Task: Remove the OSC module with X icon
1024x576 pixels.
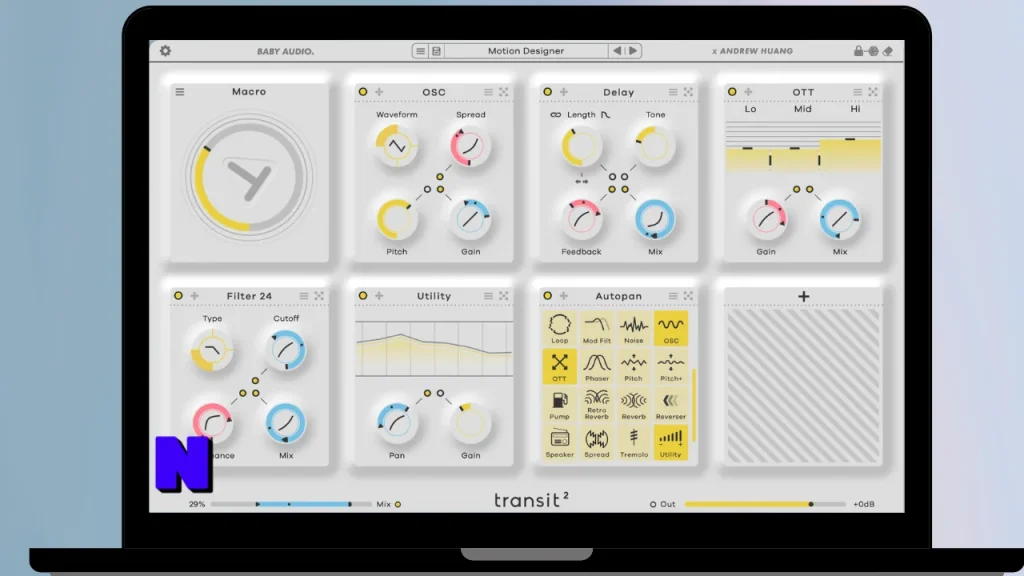Action: [x=504, y=92]
